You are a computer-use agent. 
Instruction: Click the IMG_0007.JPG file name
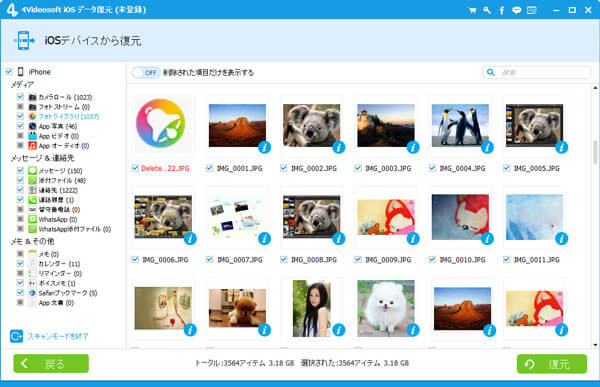click(x=240, y=260)
